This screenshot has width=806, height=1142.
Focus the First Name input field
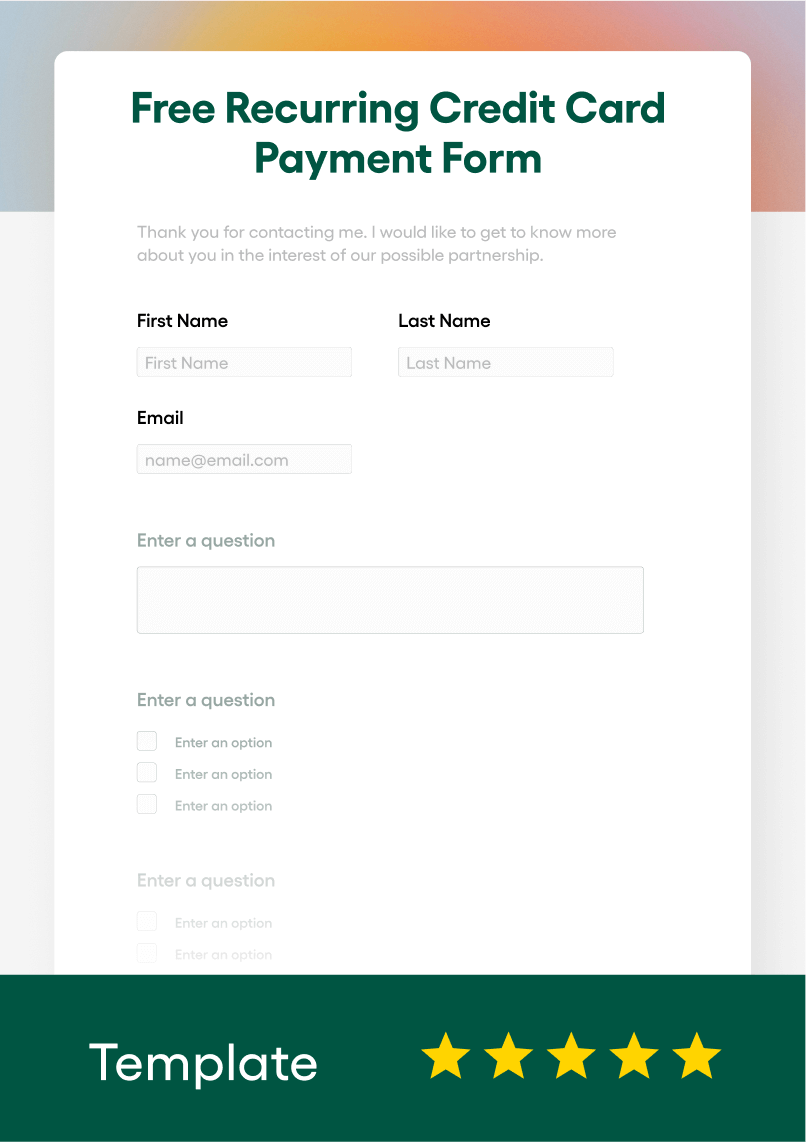244,362
